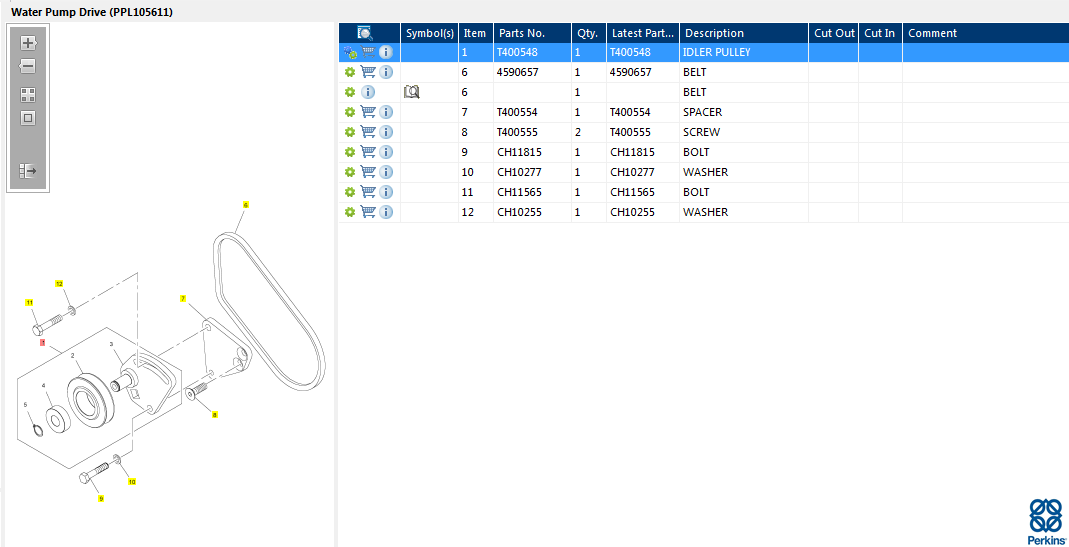Sort by the Parts No. column header
1069x547 pixels.
[532, 33]
